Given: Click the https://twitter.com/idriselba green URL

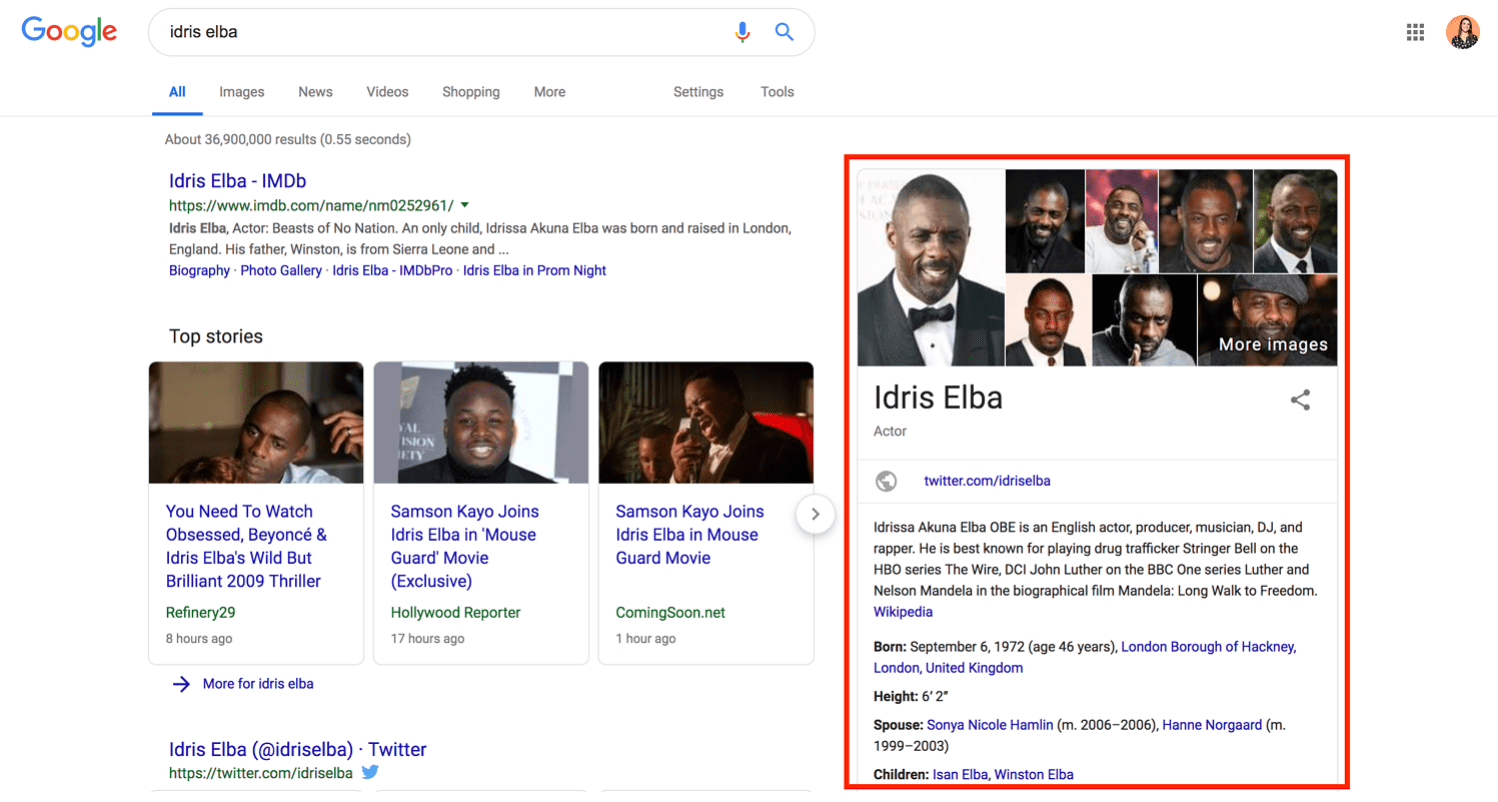Looking at the screenshot, I should 261,773.
